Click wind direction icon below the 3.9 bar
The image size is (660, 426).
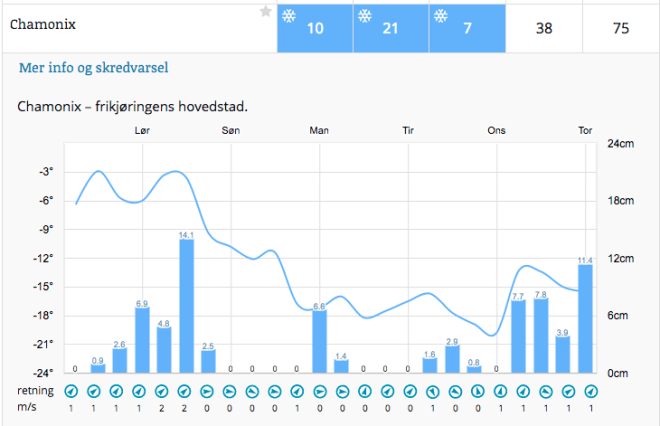[569, 391]
